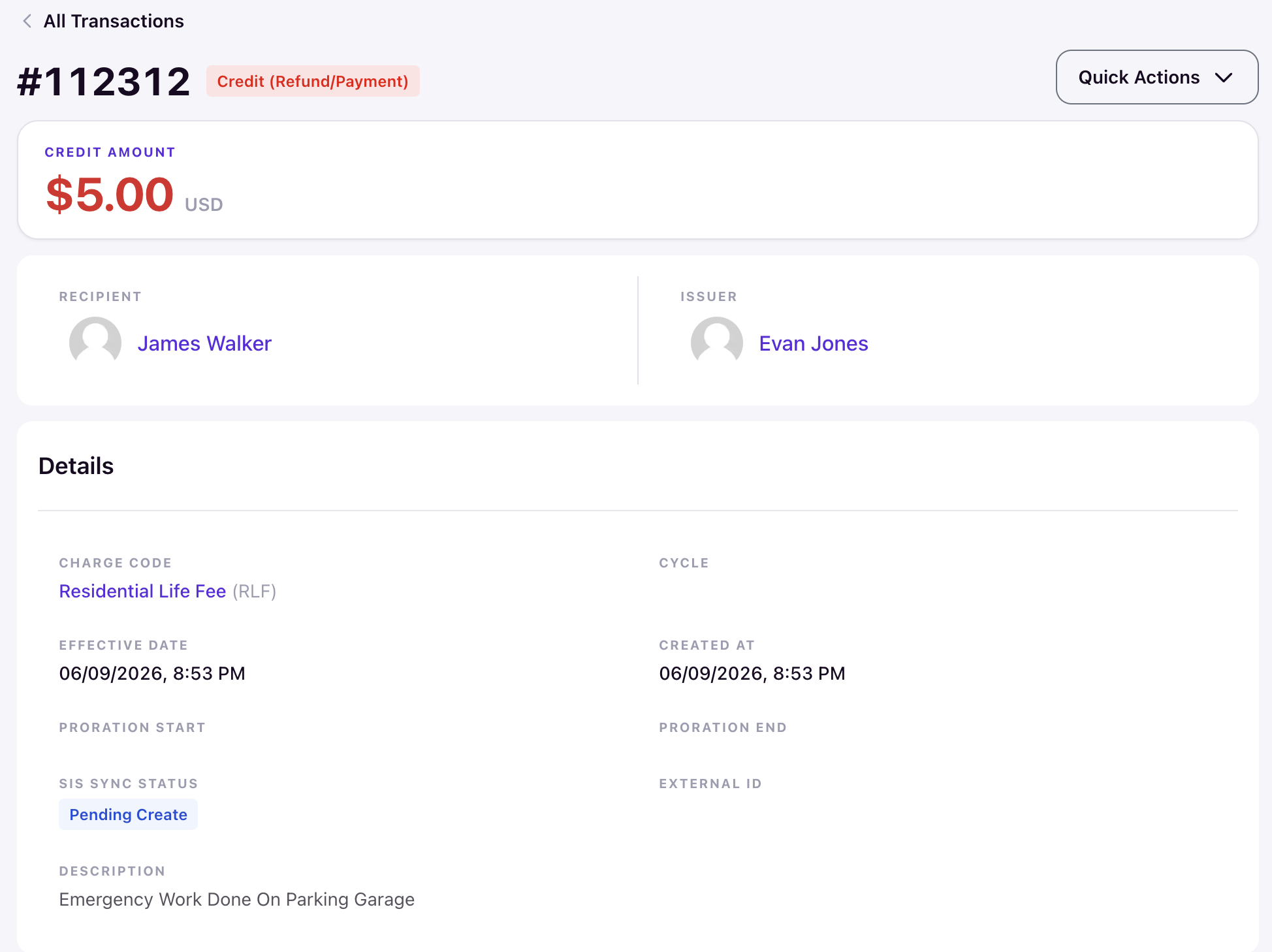This screenshot has width=1272, height=952.
Task: Click the Pending Create status badge
Action: click(x=128, y=814)
